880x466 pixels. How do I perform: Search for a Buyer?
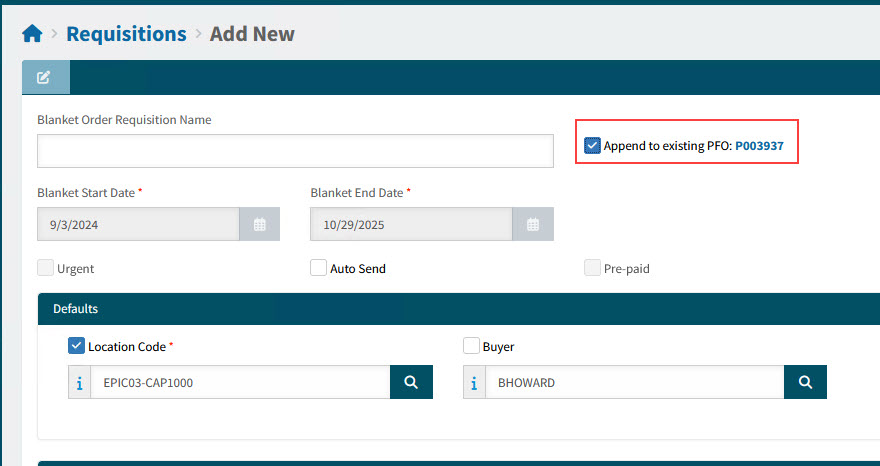(806, 382)
